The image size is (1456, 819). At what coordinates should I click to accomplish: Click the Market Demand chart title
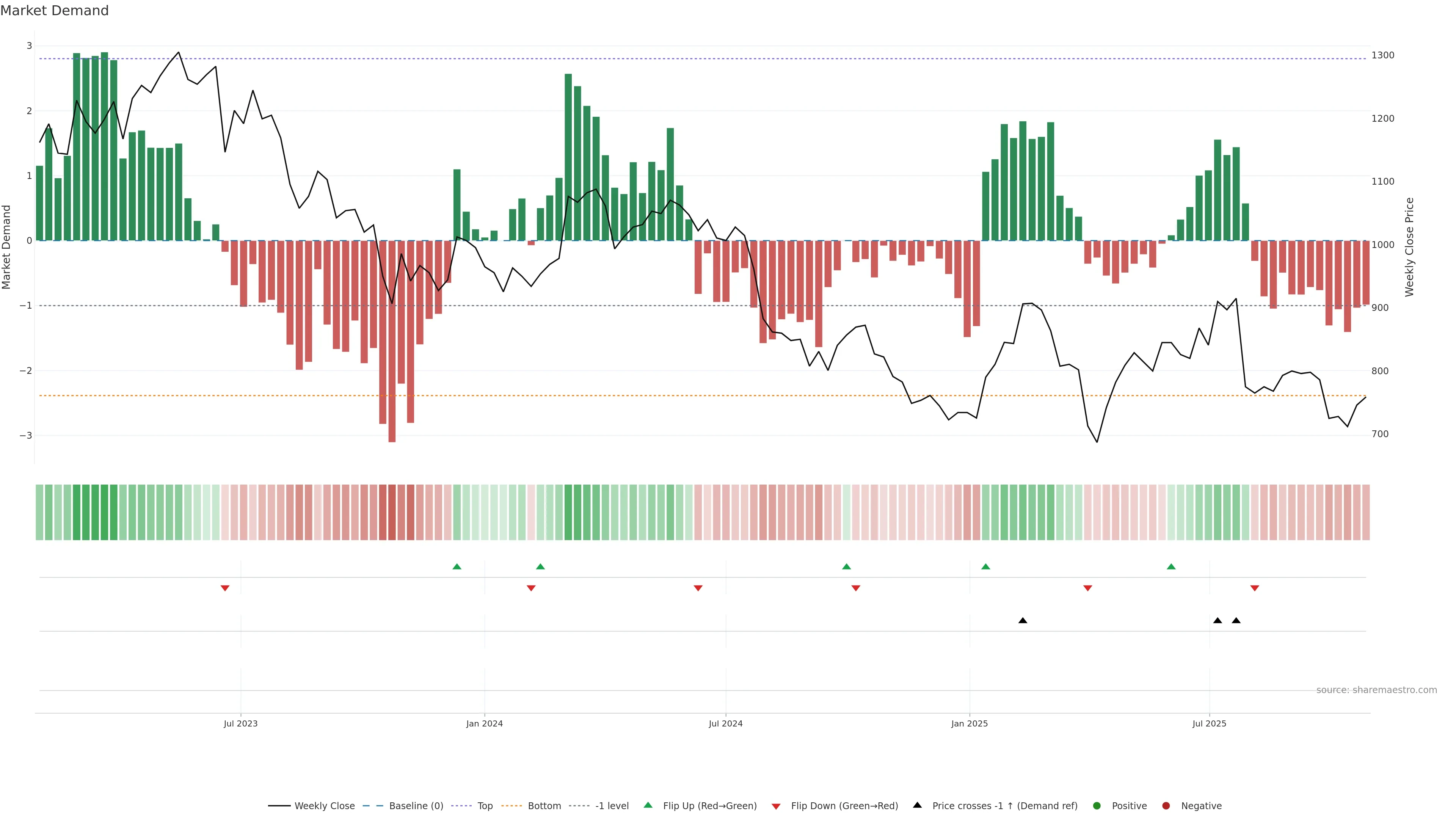click(x=54, y=11)
